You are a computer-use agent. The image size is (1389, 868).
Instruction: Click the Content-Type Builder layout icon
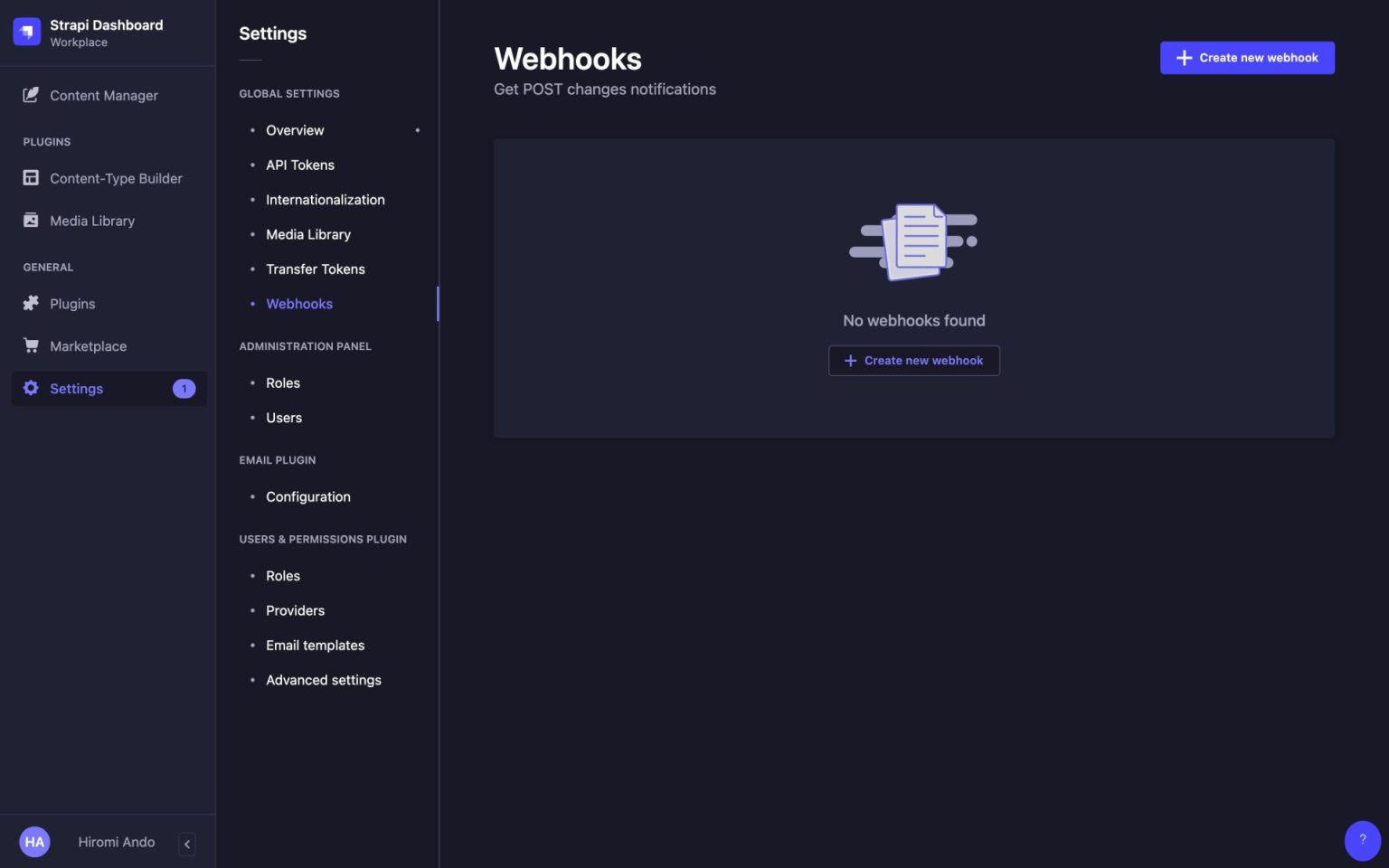[31, 178]
